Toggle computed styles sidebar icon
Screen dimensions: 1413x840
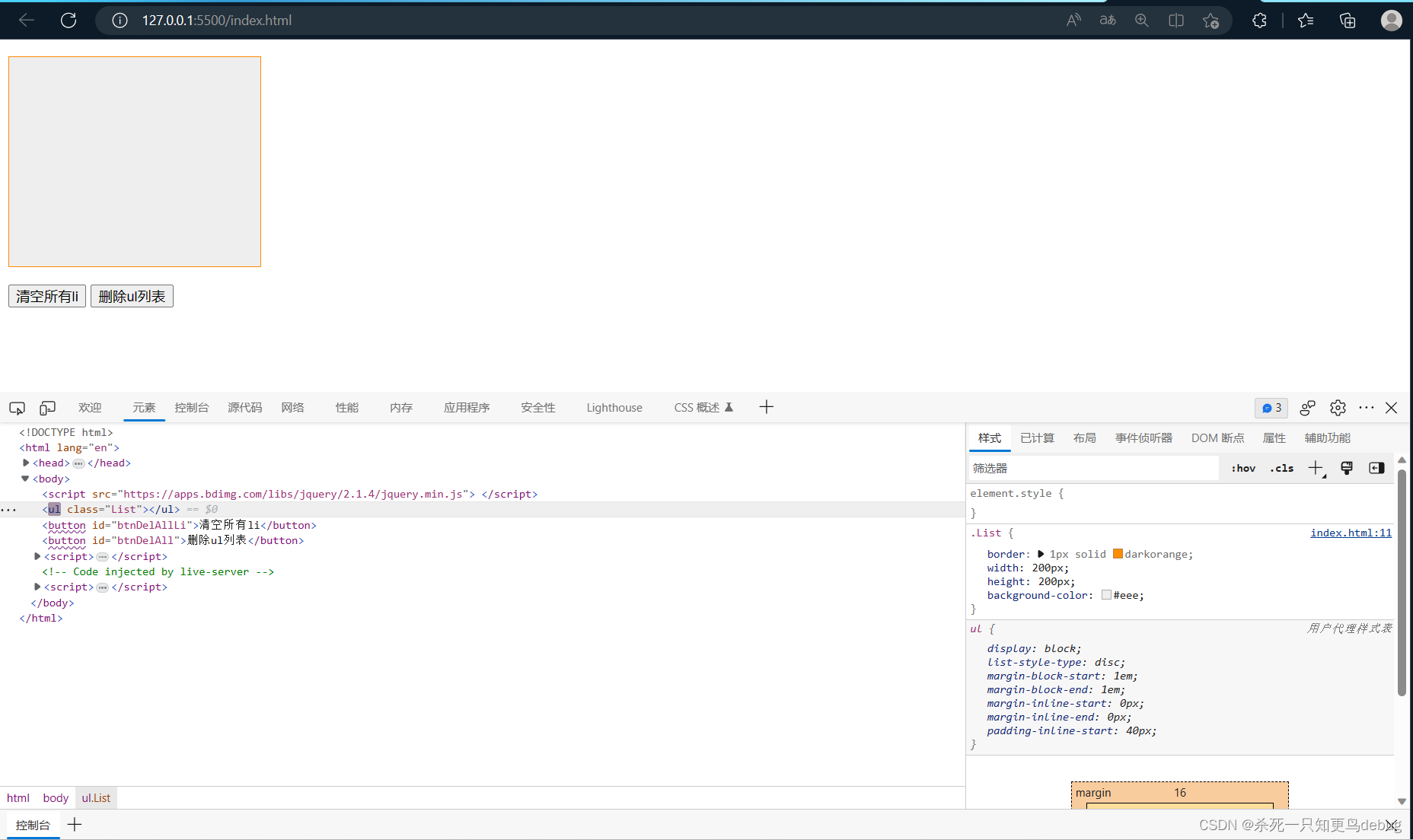(1376, 468)
